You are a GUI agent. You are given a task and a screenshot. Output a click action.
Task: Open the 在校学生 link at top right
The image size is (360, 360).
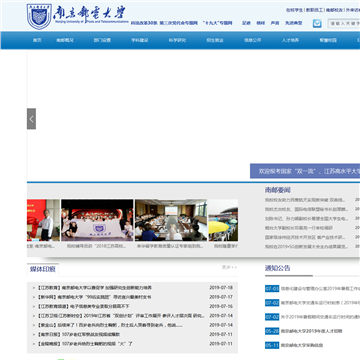click(294, 10)
